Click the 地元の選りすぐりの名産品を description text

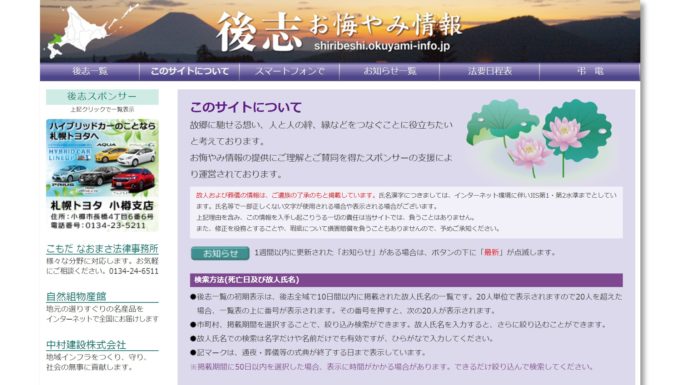[102, 314]
